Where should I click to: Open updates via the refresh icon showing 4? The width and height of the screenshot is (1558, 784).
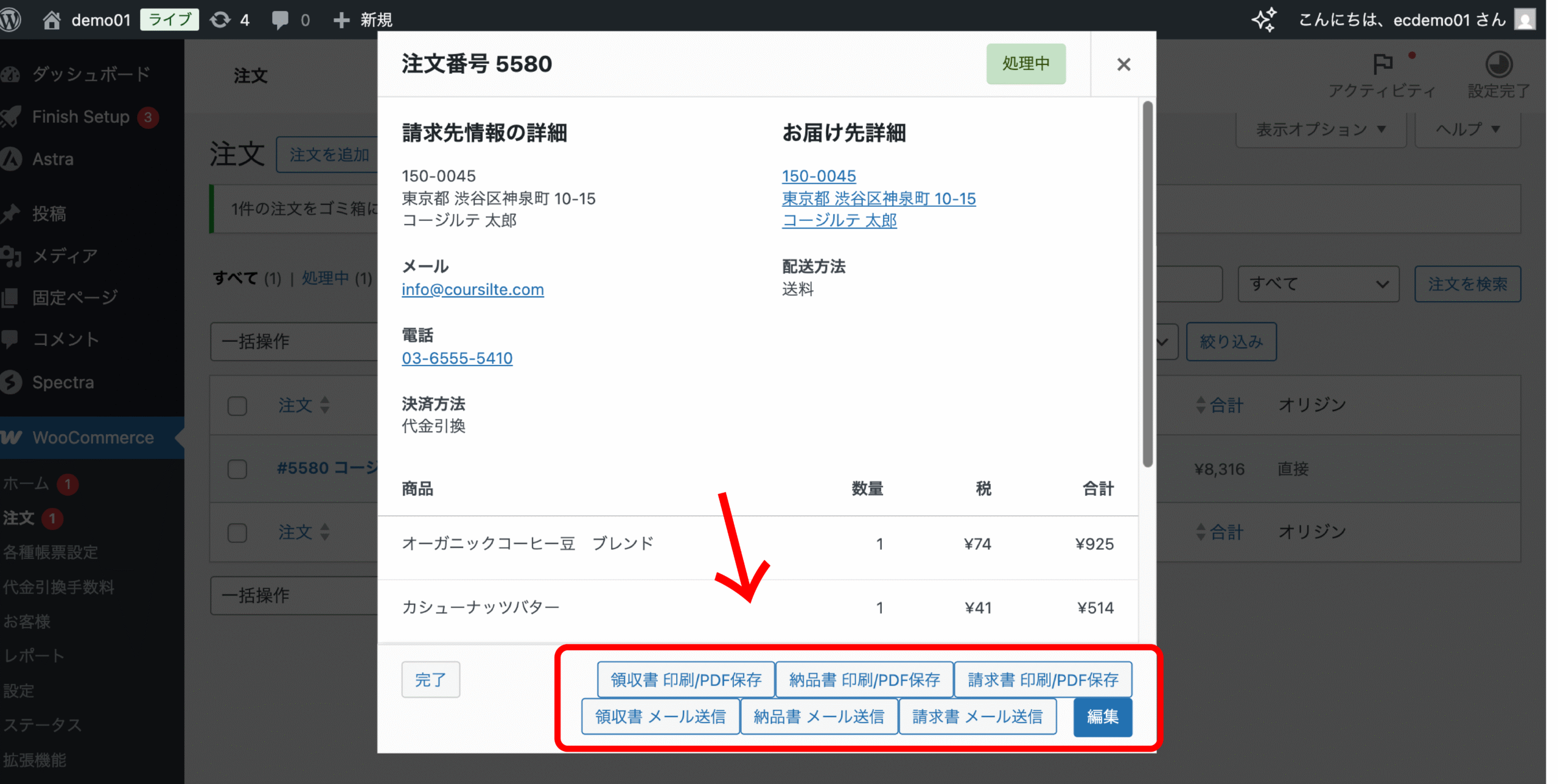(221, 19)
